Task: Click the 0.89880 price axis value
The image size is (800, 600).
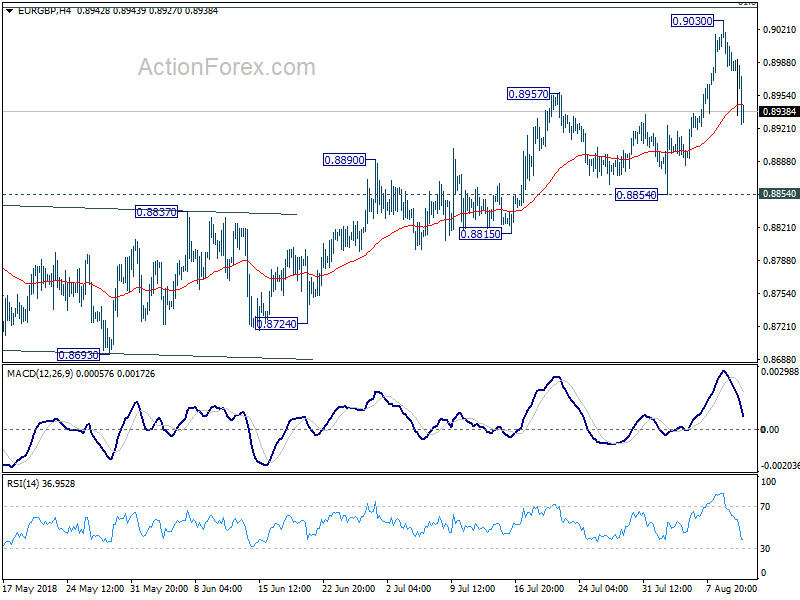Action: click(x=779, y=63)
